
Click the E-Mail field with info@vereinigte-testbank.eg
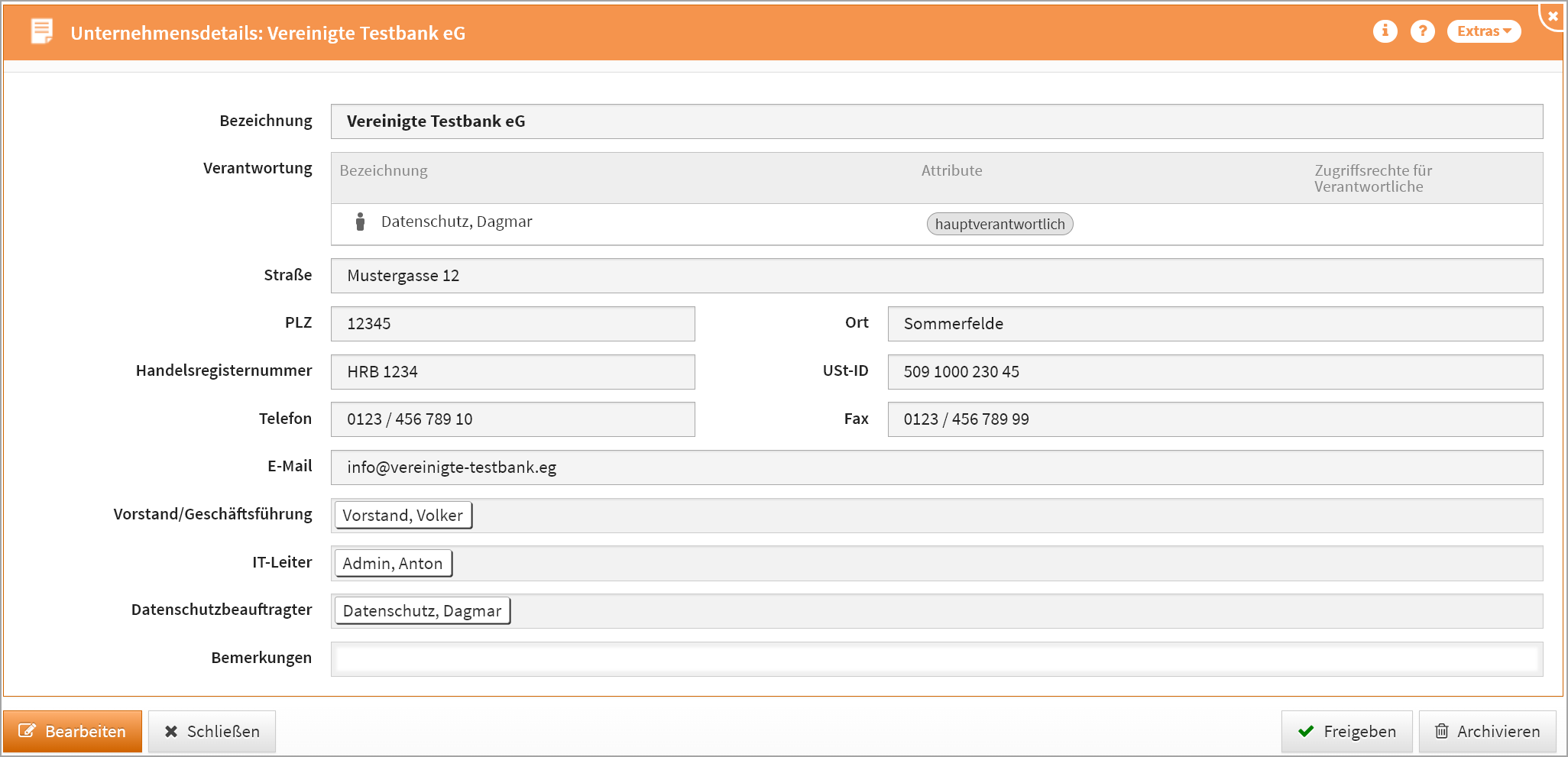[x=936, y=467]
